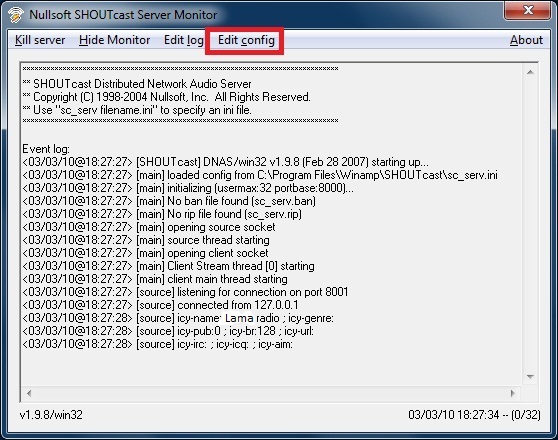Click the 'icy-irc: ; icy-icq: ; icy-aim:' line
The image size is (558, 440).
click(x=158, y=344)
